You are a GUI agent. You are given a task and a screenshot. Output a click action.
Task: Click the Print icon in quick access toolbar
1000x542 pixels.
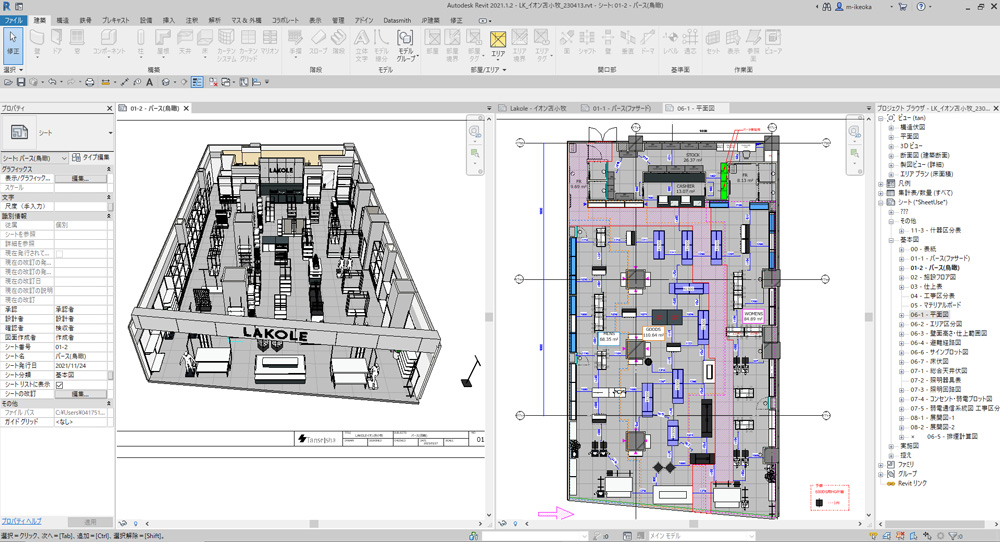(90, 82)
